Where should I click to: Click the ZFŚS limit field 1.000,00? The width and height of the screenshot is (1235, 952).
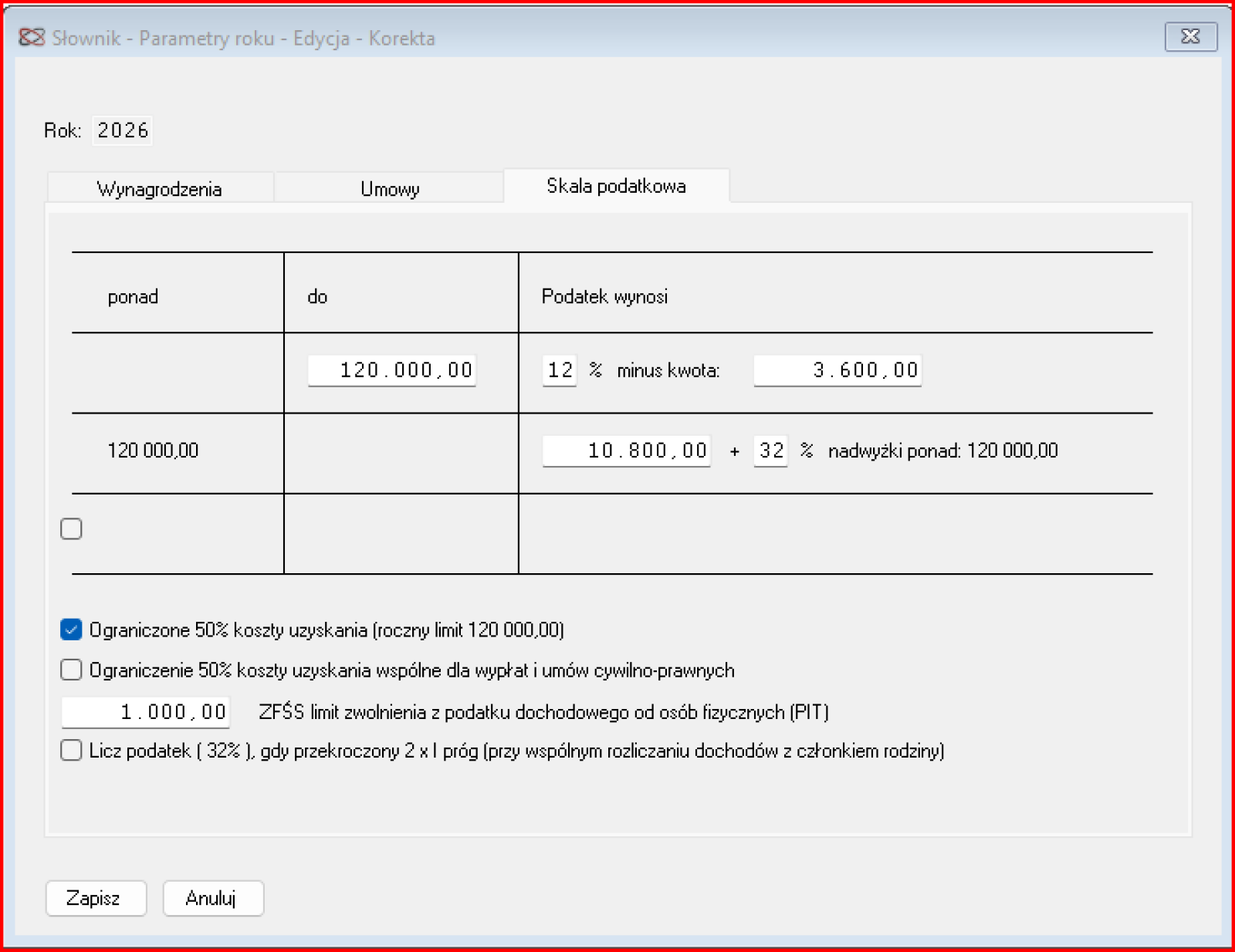pos(146,711)
